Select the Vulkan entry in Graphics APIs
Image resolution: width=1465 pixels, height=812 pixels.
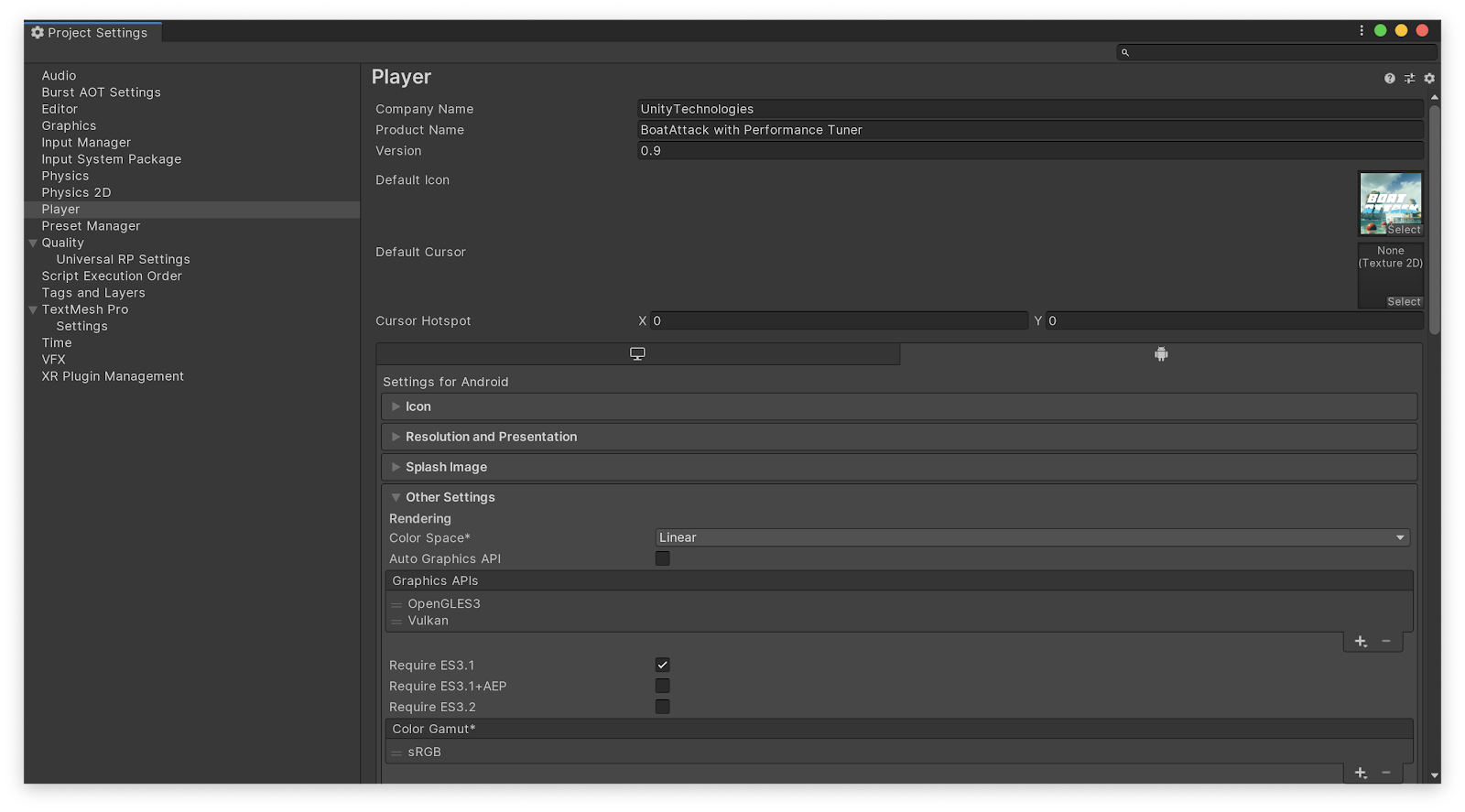[429, 621]
